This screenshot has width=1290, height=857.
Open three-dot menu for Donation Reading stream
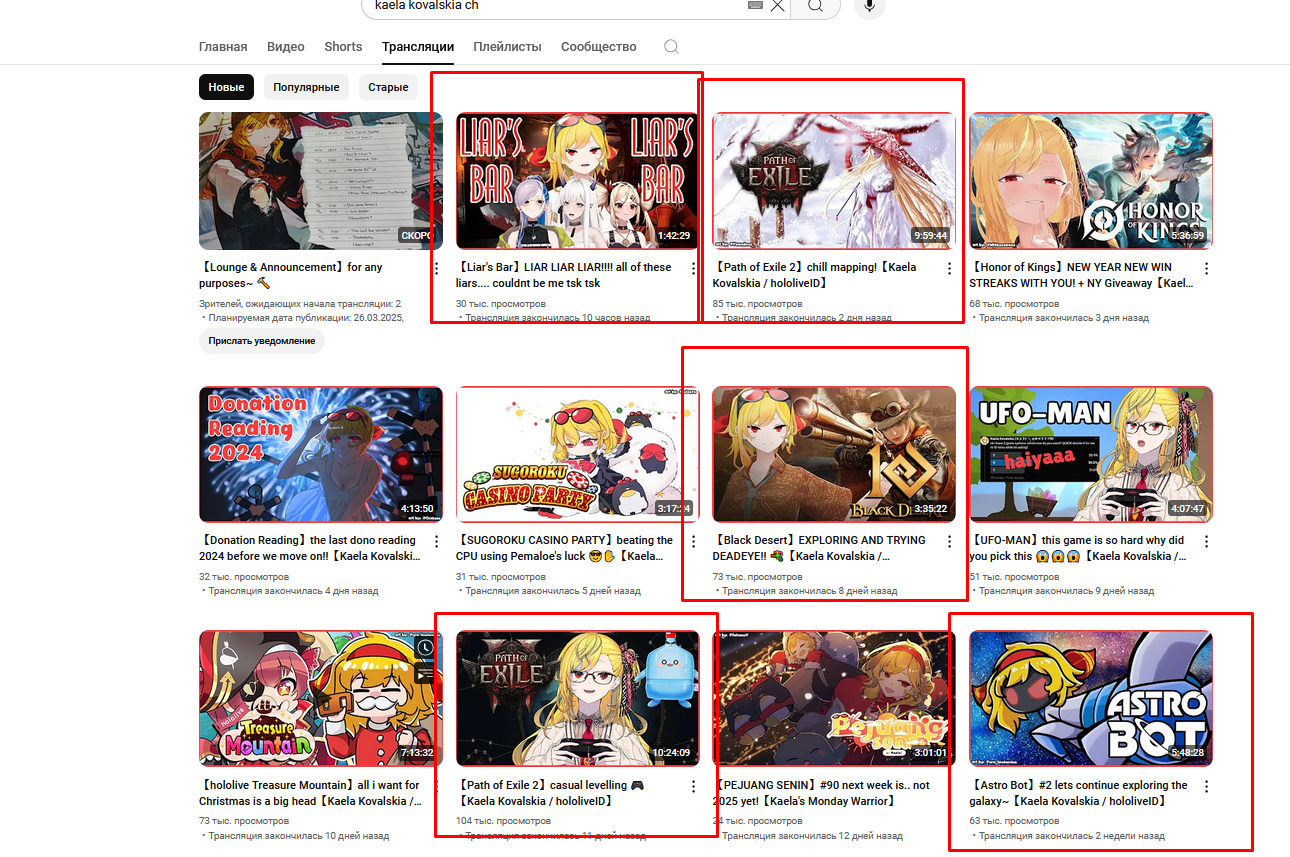(436, 542)
